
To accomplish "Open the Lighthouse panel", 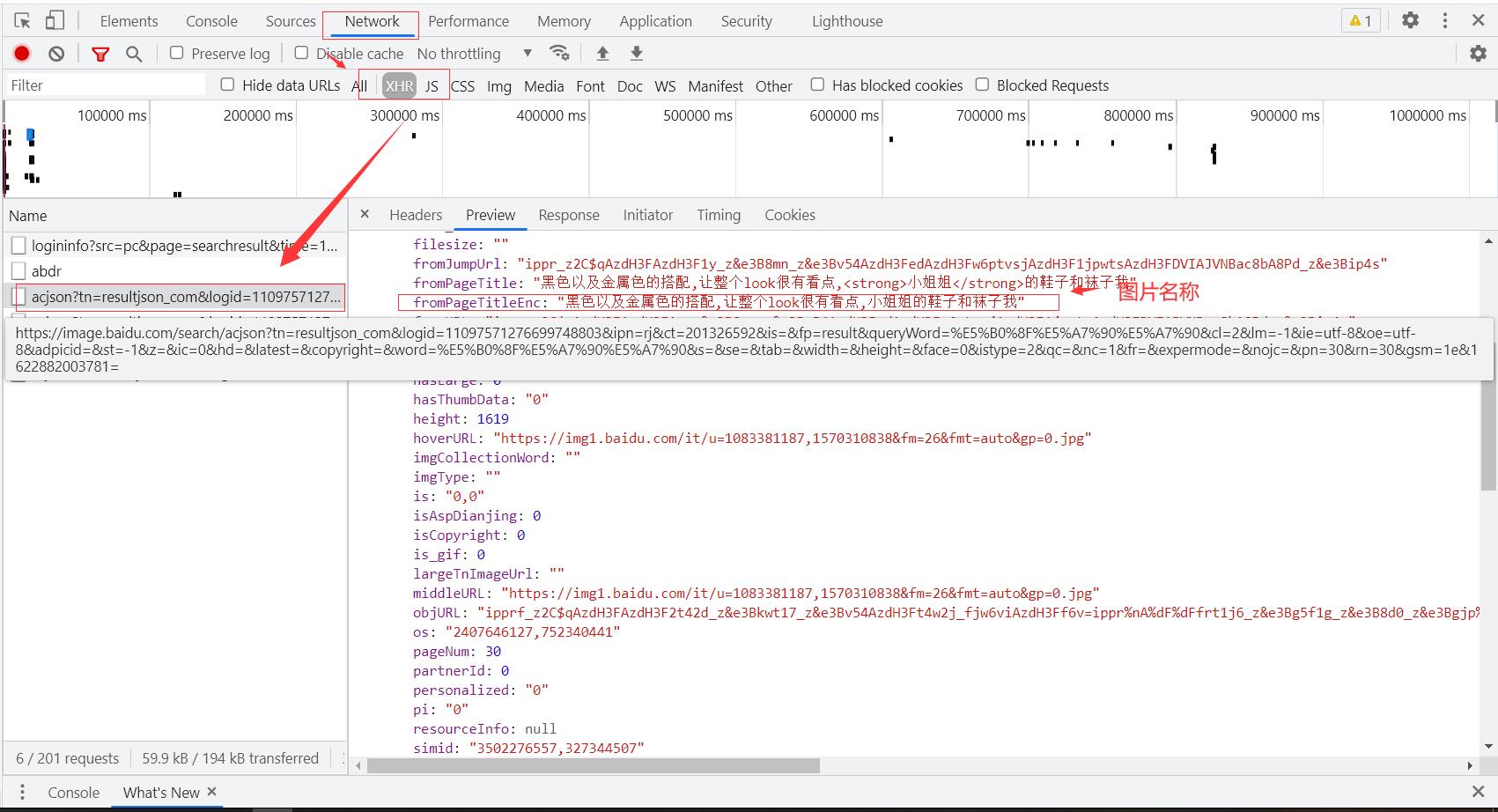I will pos(847,21).
